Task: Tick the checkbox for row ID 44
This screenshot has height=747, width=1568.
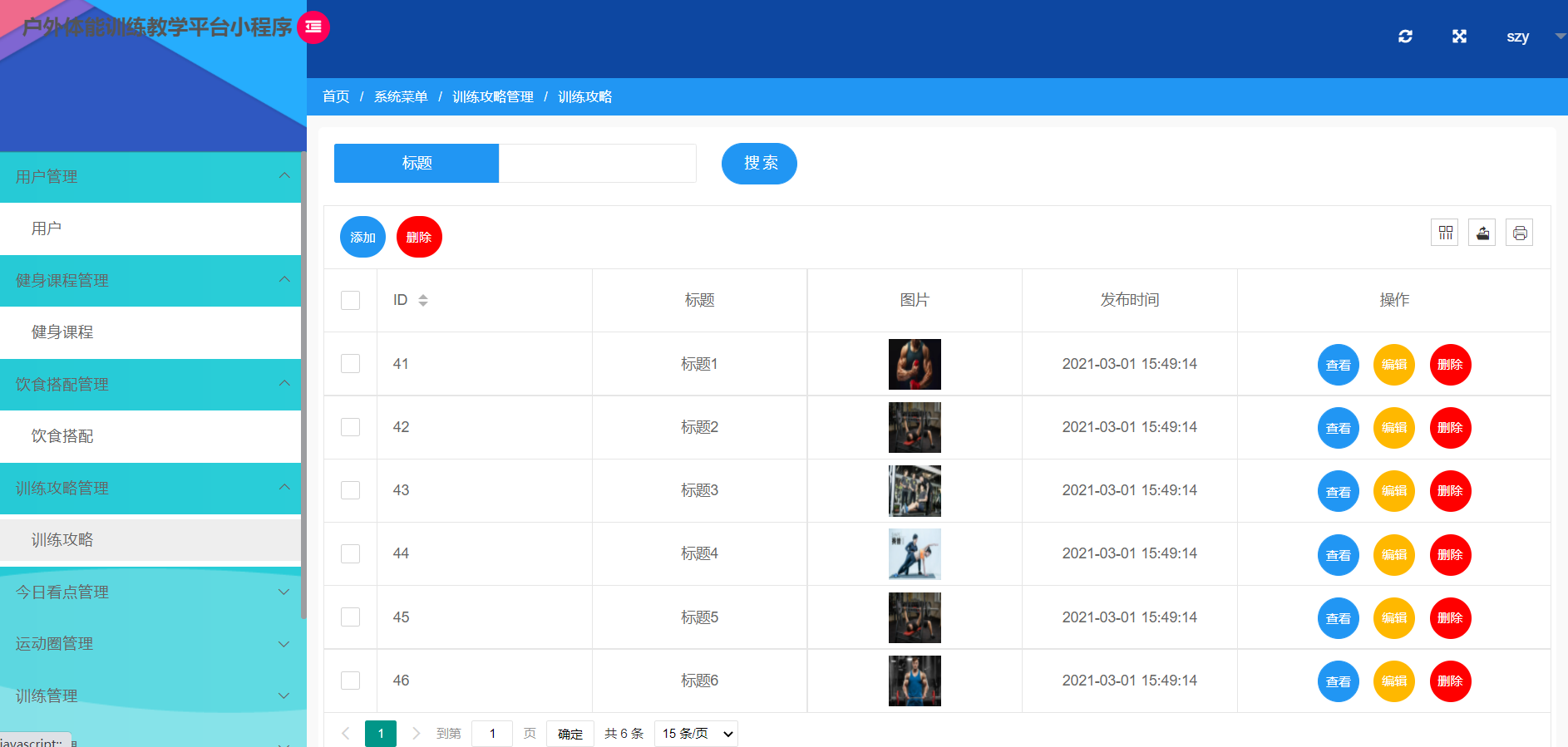Action: pos(351,553)
